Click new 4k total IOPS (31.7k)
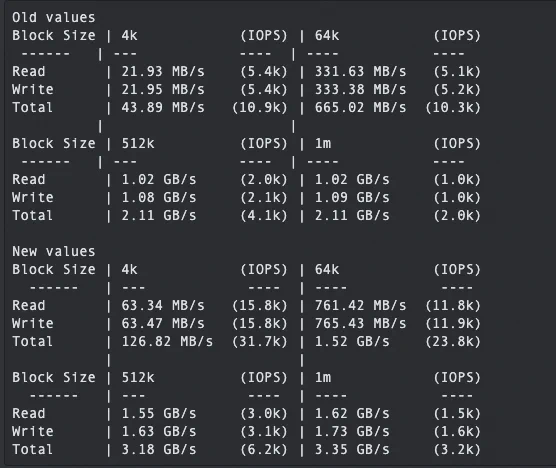556x468 pixels. [260, 341]
